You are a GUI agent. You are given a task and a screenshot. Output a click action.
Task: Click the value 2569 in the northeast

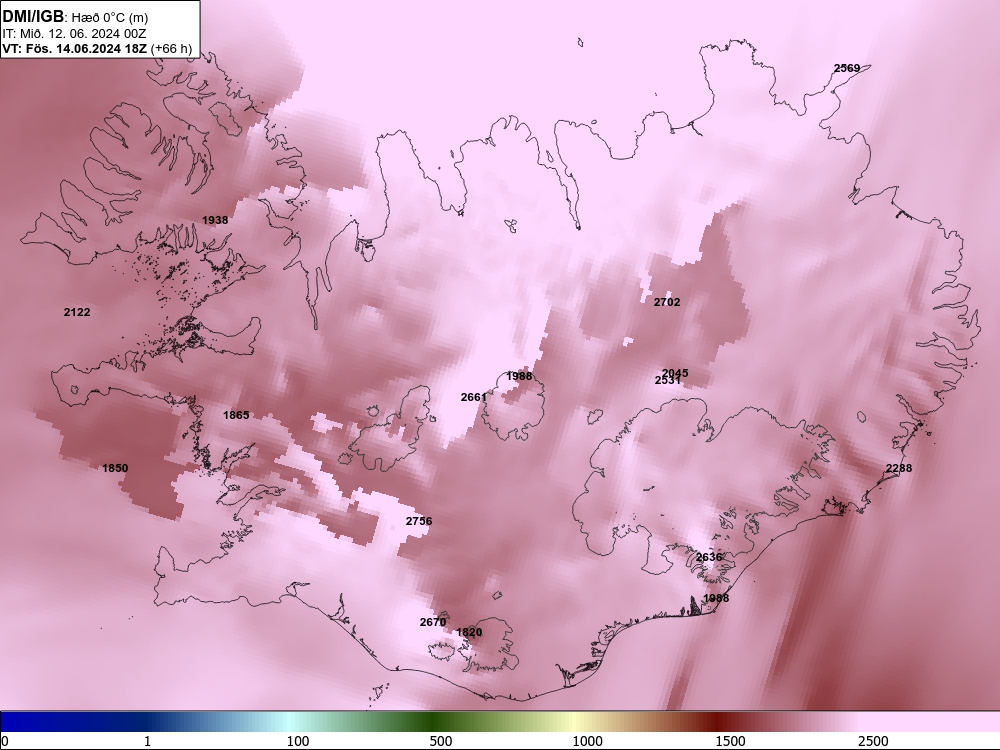point(847,68)
